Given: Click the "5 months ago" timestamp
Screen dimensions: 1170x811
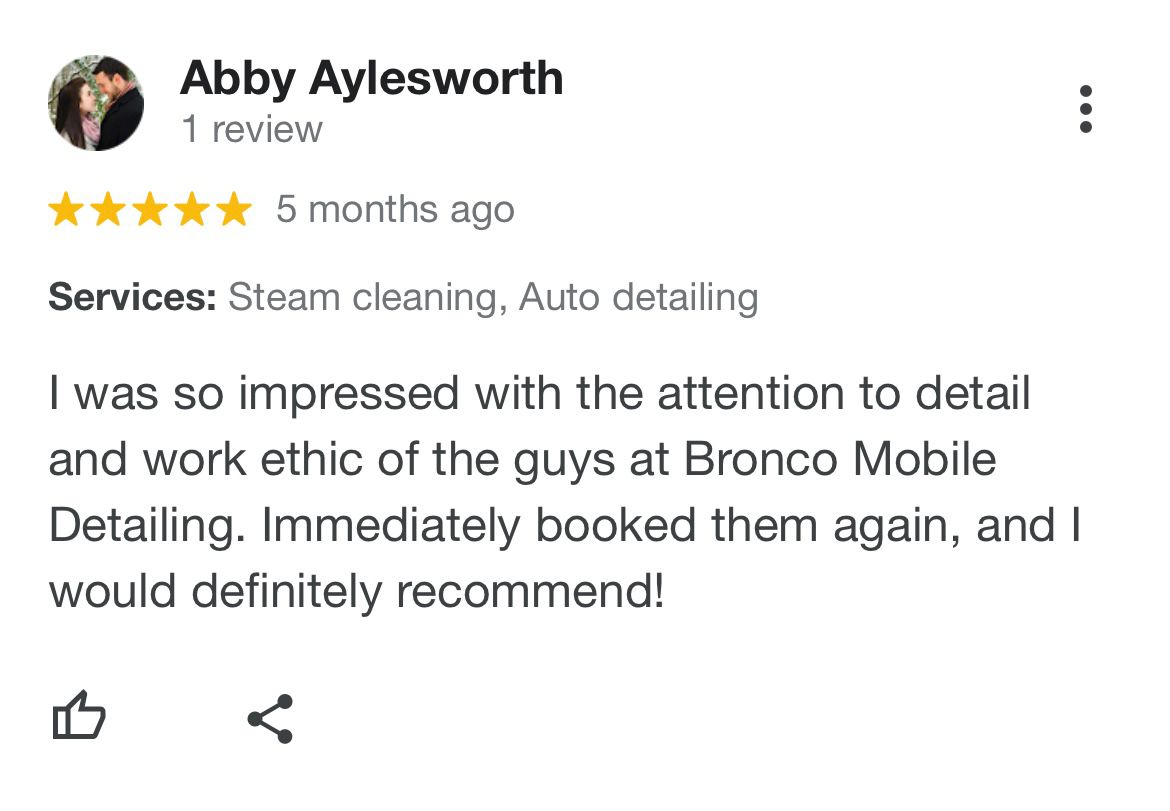Looking at the screenshot, I should pos(395,210).
